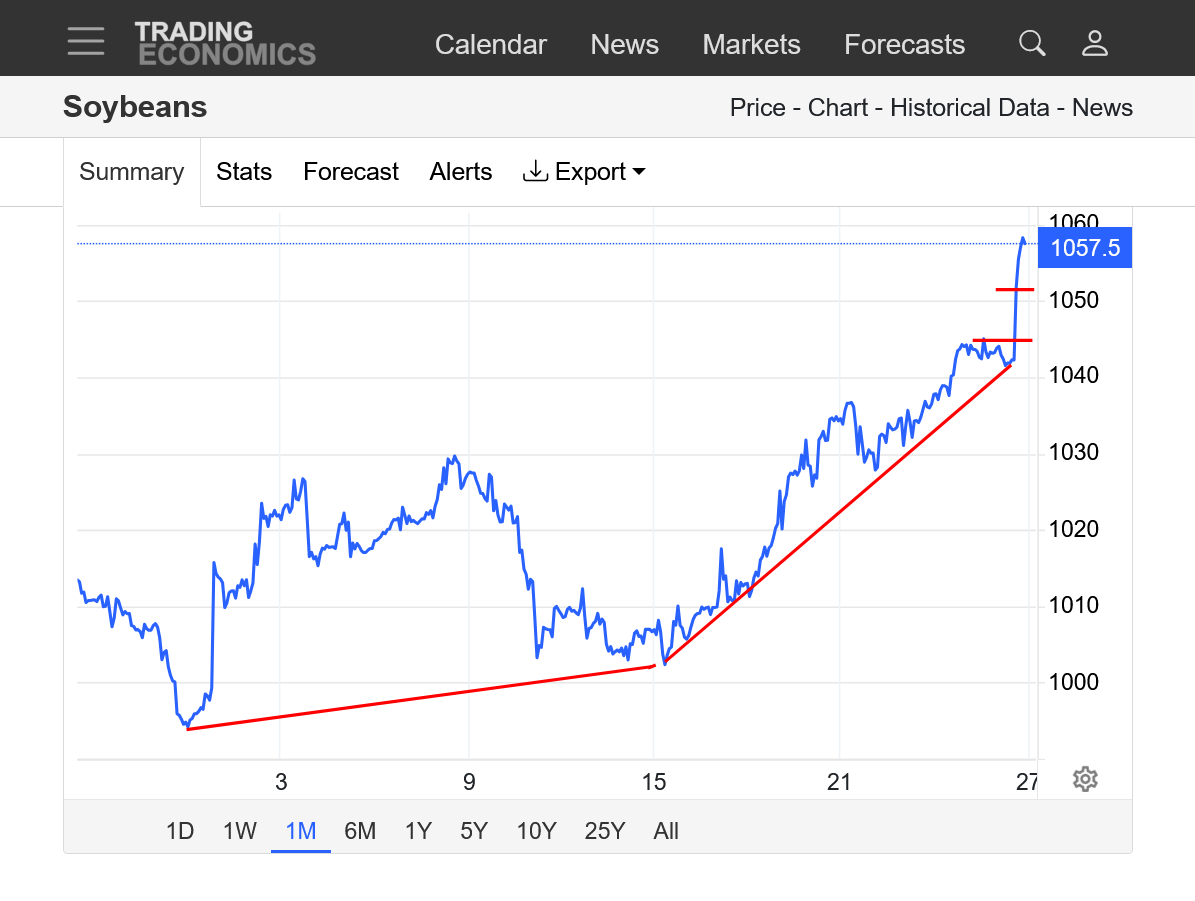Open the user account icon
Screen dimensions: 1195x901
coord(1095,43)
